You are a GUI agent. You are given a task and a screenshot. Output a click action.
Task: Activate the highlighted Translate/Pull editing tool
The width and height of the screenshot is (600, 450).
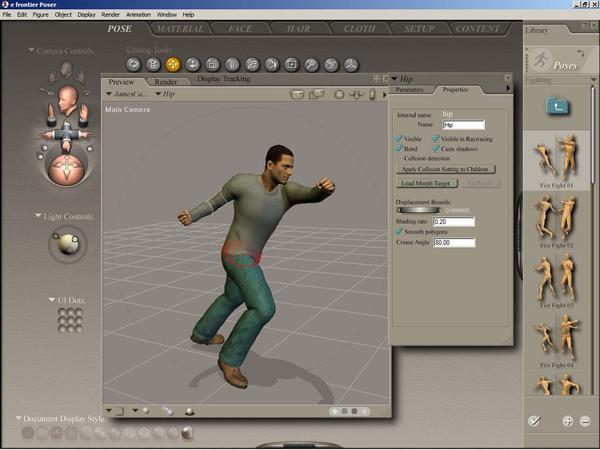pos(172,64)
